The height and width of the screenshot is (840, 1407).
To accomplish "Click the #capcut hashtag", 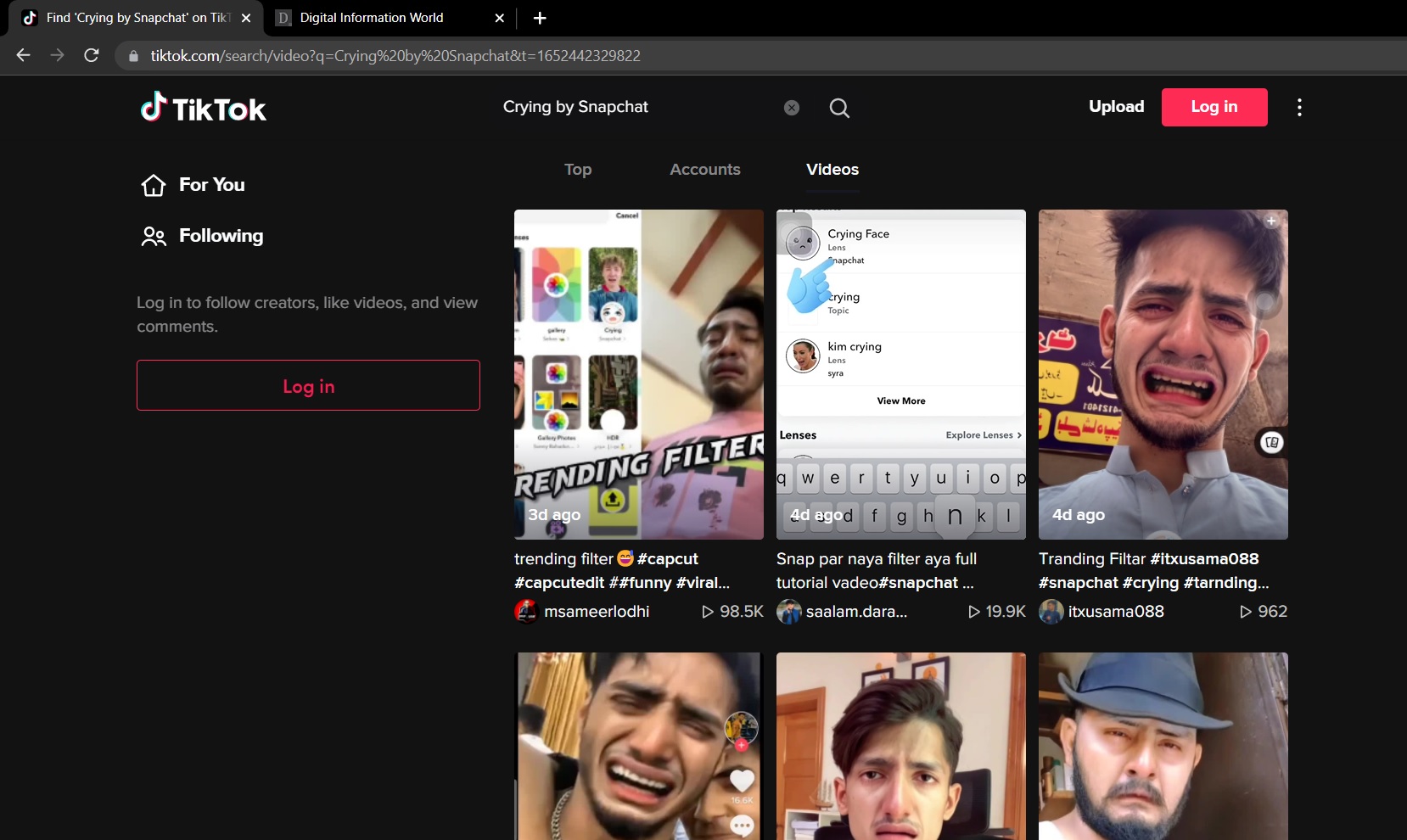I will (x=668, y=559).
